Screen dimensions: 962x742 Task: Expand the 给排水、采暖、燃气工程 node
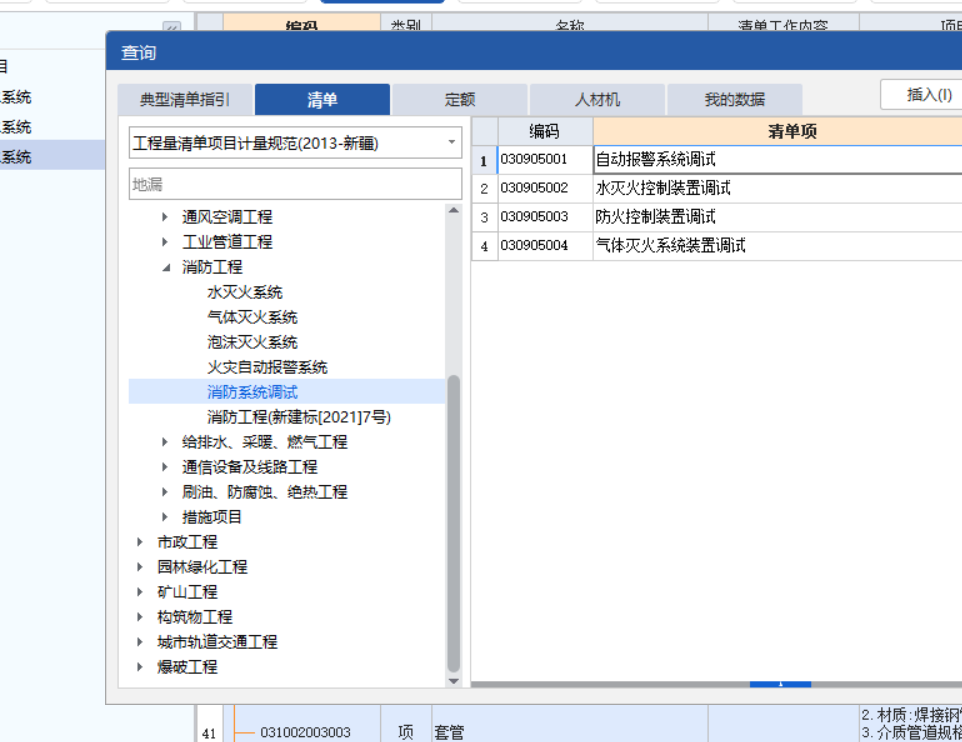[x=165, y=442]
